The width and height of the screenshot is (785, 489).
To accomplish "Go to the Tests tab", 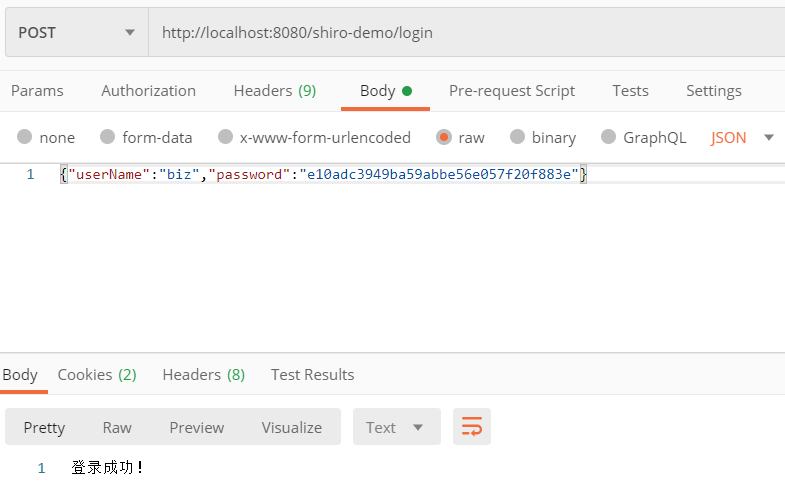I will pos(630,91).
